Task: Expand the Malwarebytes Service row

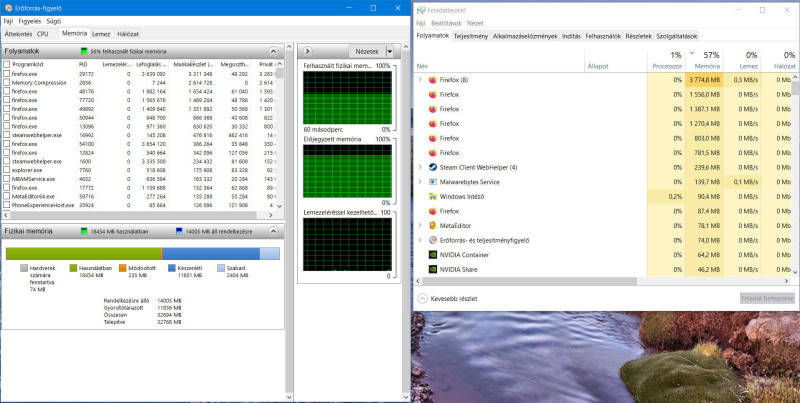Action: pyautogui.click(x=420, y=182)
